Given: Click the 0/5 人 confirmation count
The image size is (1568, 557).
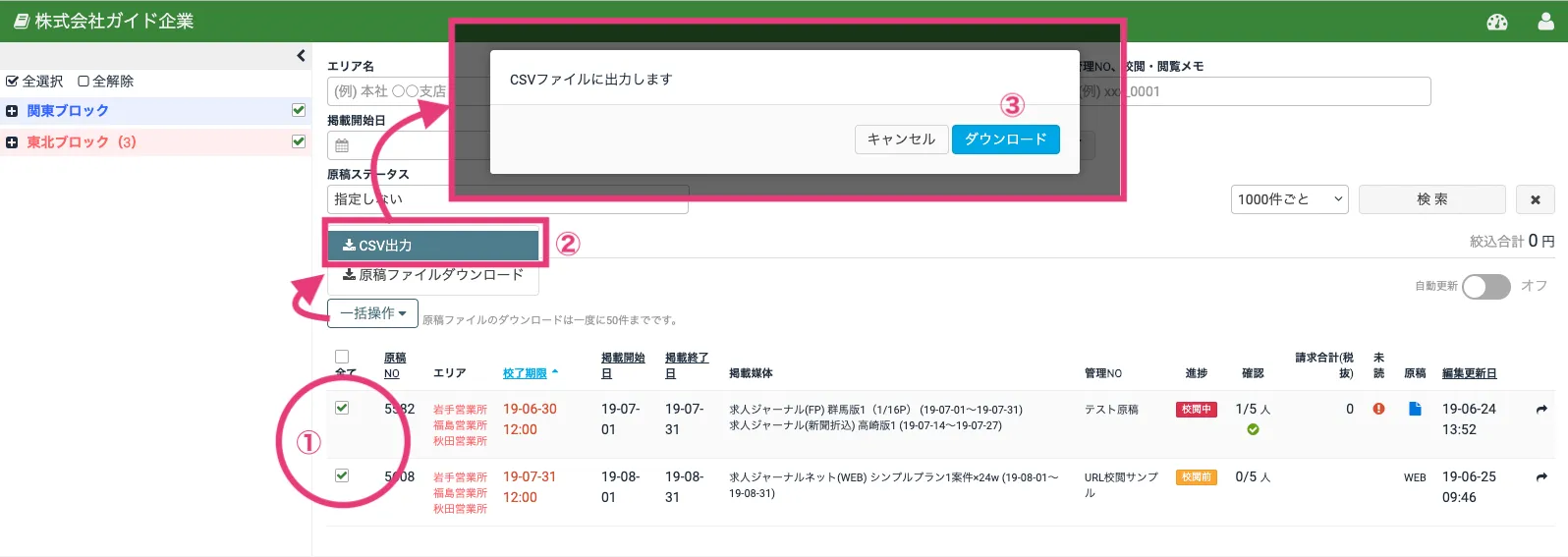Looking at the screenshot, I should point(1253,476).
